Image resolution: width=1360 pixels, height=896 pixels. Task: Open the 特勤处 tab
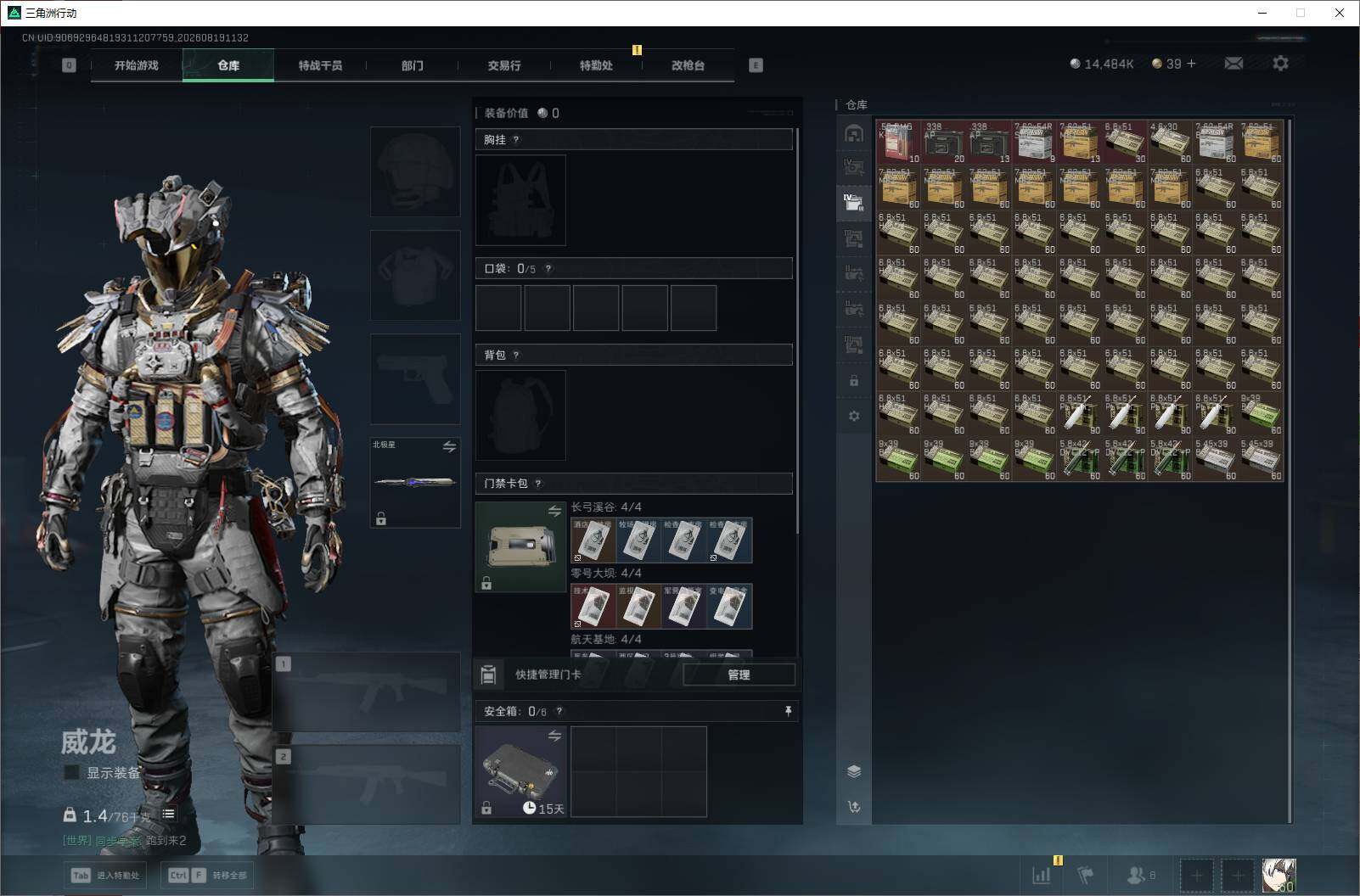point(596,65)
